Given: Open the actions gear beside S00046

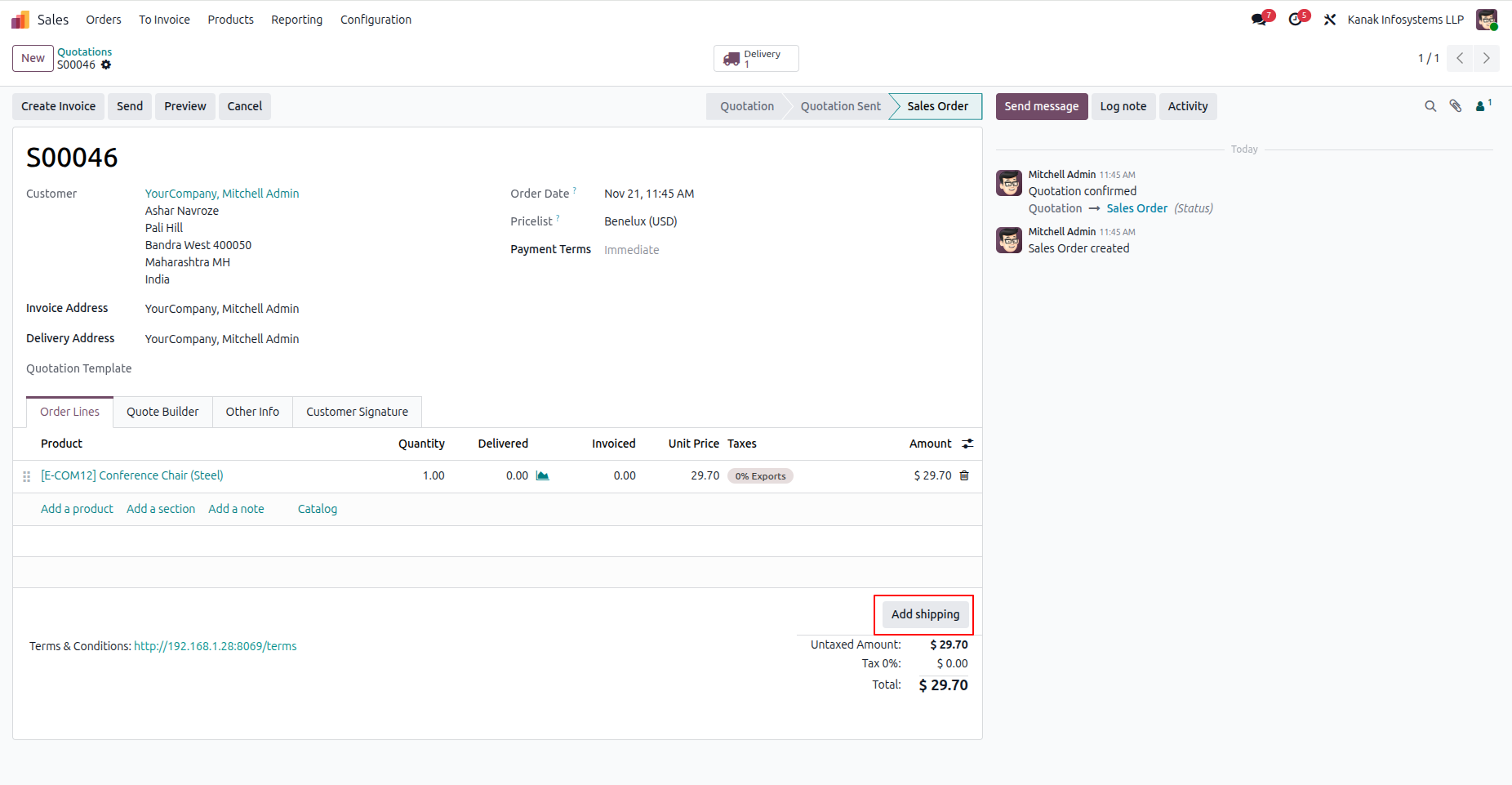Looking at the screenshot, I should point(107,65).
